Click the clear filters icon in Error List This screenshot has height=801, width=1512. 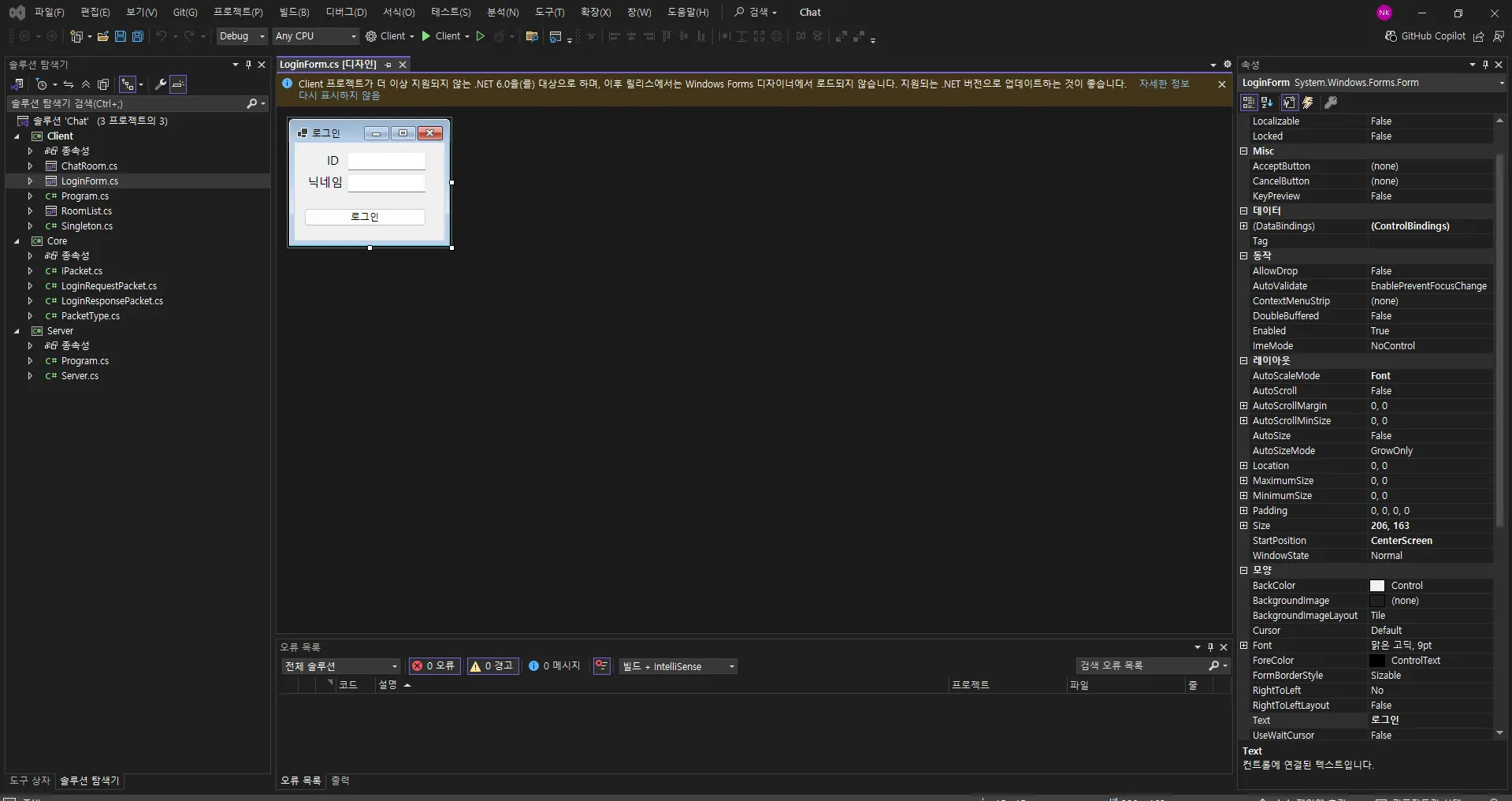(602, 666)
